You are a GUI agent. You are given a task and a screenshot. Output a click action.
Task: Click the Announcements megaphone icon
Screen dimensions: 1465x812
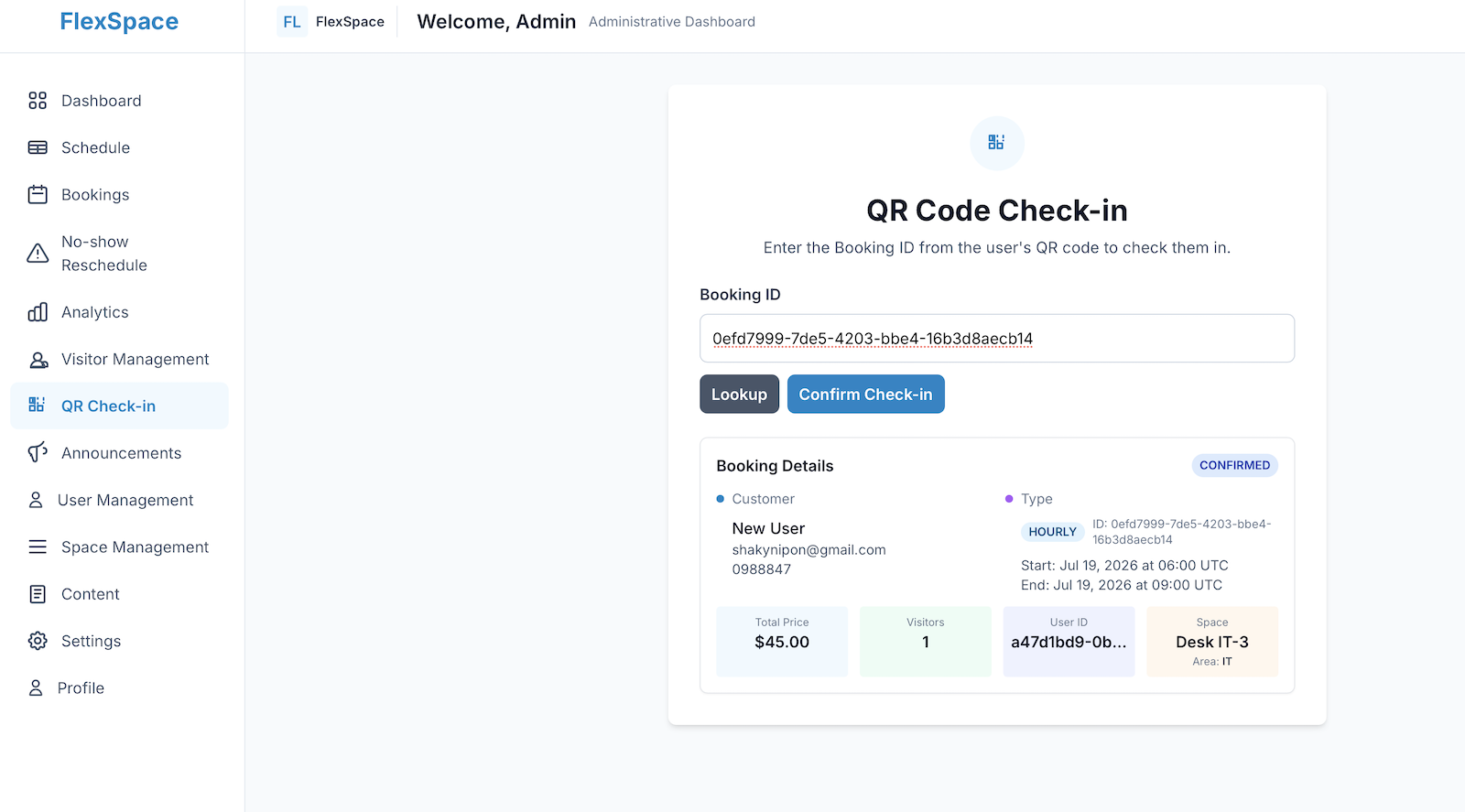point(38,453)
